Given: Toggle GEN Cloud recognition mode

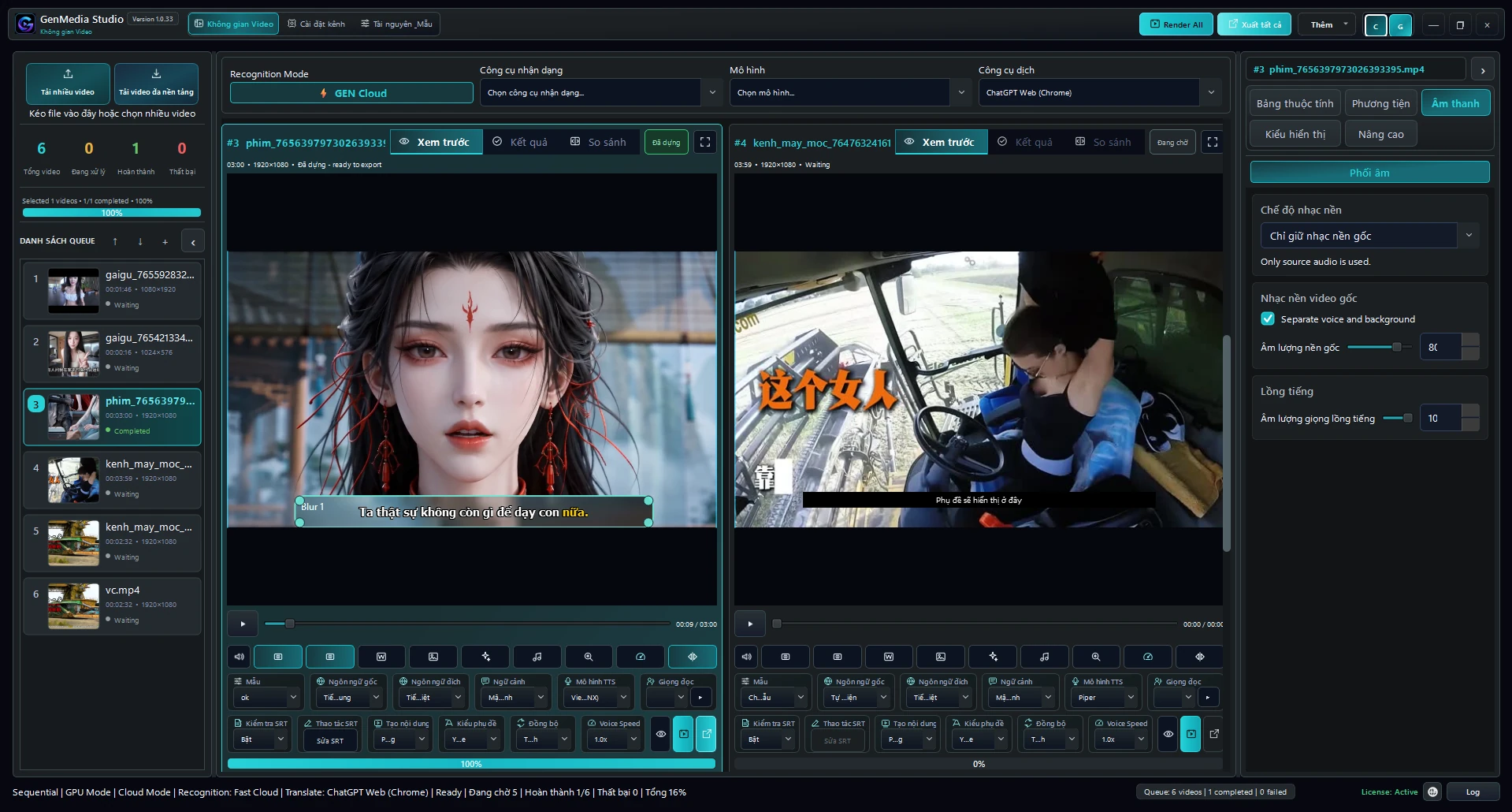Looking at the screenshot, I should point(351,93).
